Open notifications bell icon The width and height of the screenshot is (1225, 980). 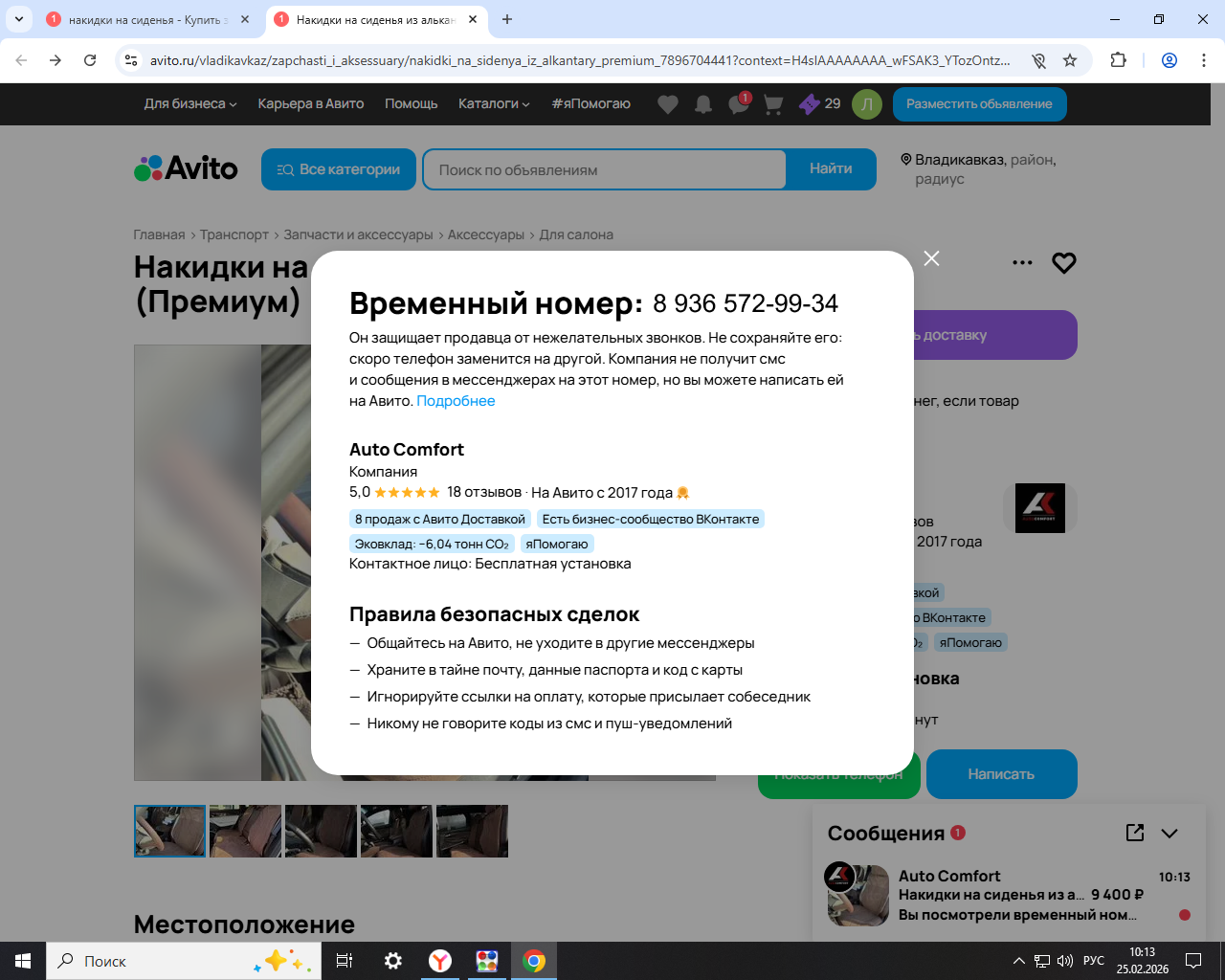coord(703,104)
